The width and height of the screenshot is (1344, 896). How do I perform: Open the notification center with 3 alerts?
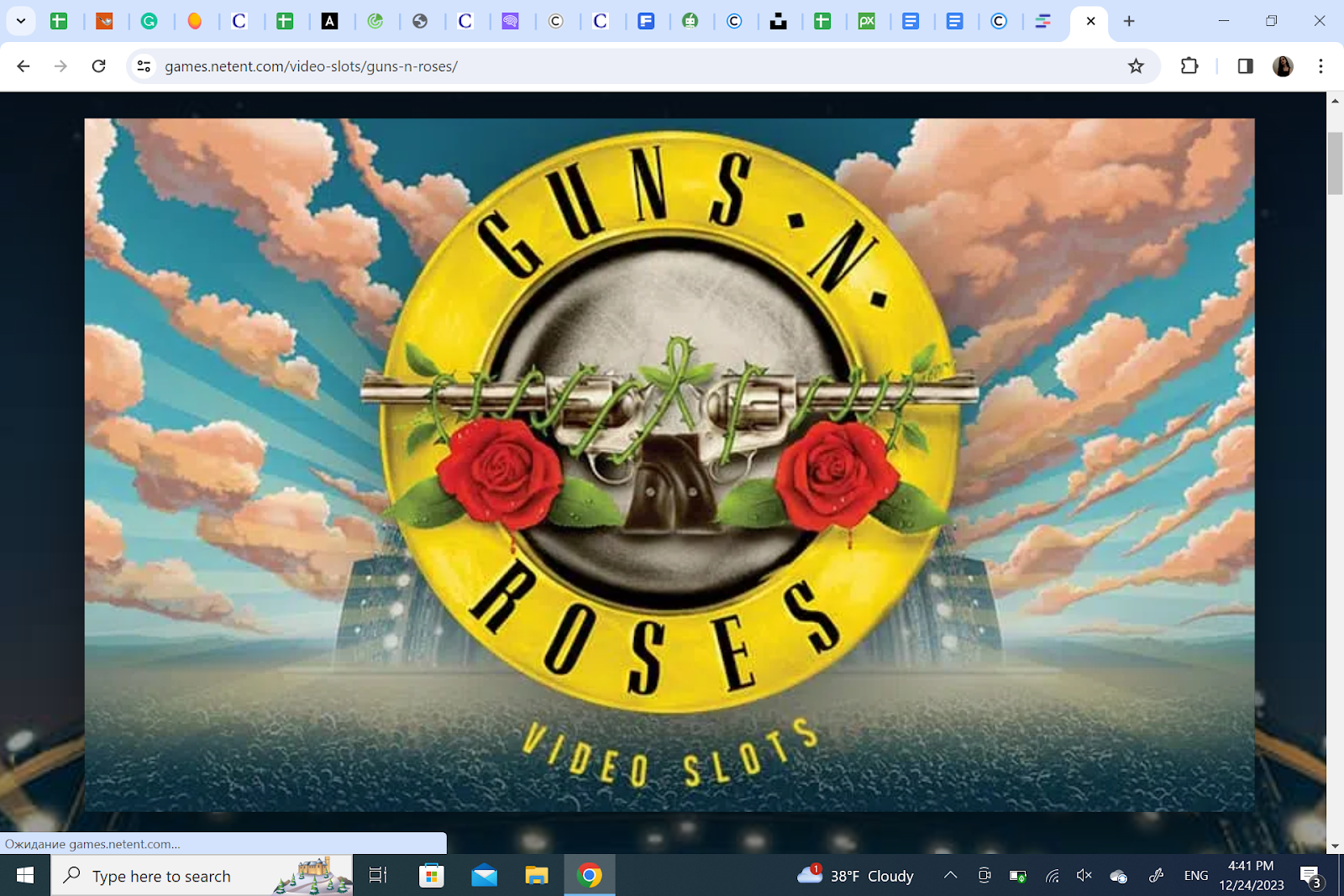click(x=1311, y=877)
